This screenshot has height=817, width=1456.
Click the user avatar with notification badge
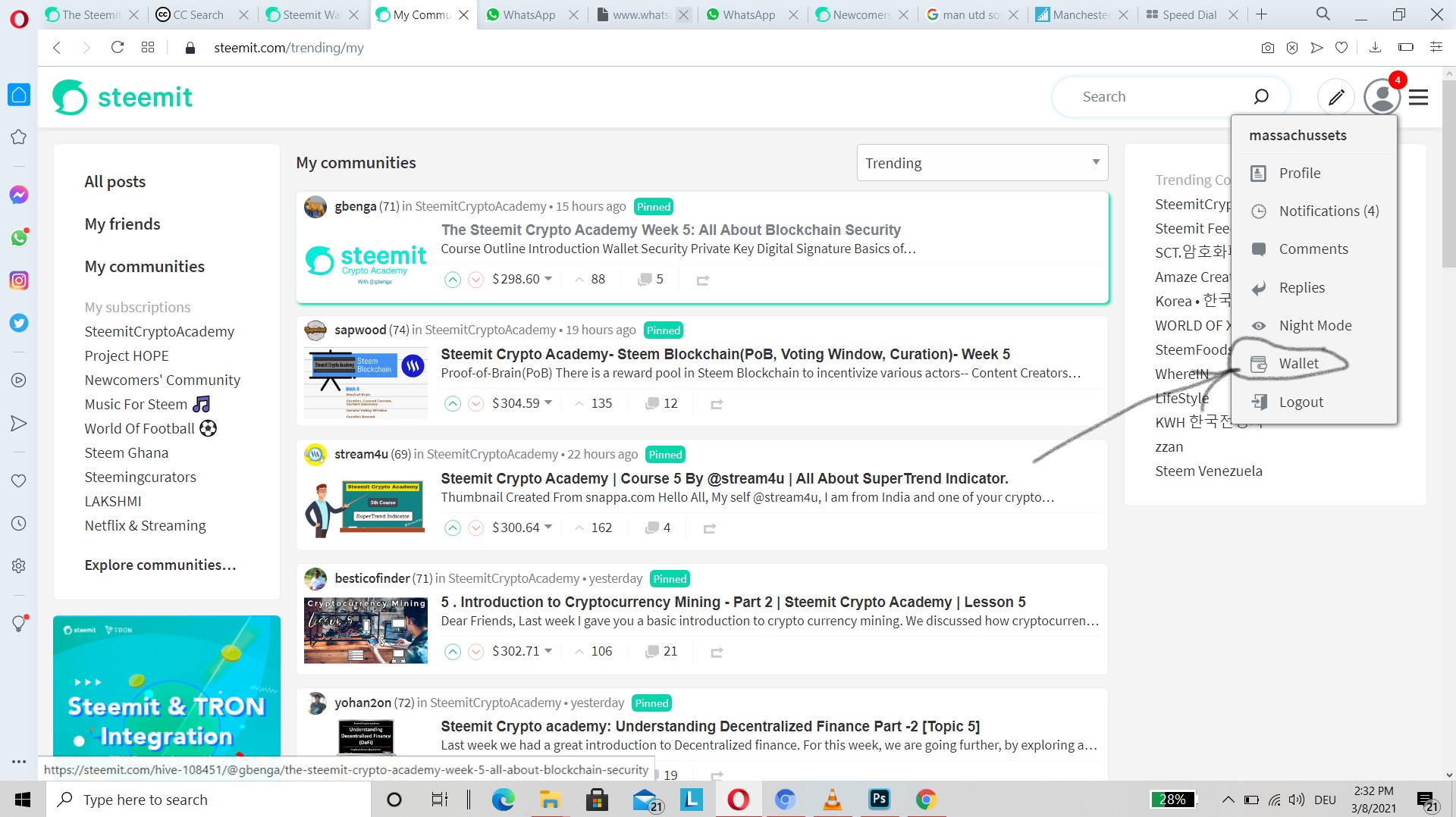click(x=1382, y=95)
